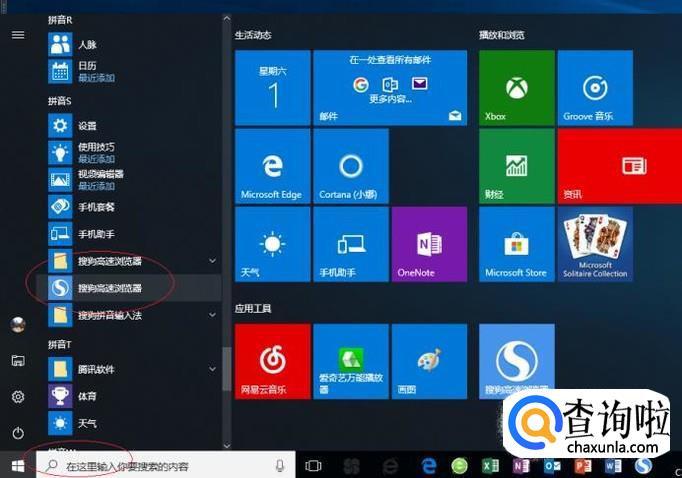Viewport: 682px width, 478px height.
Task: Open the 搜狗高速浏览器 tile
Action: click(516, 361)
